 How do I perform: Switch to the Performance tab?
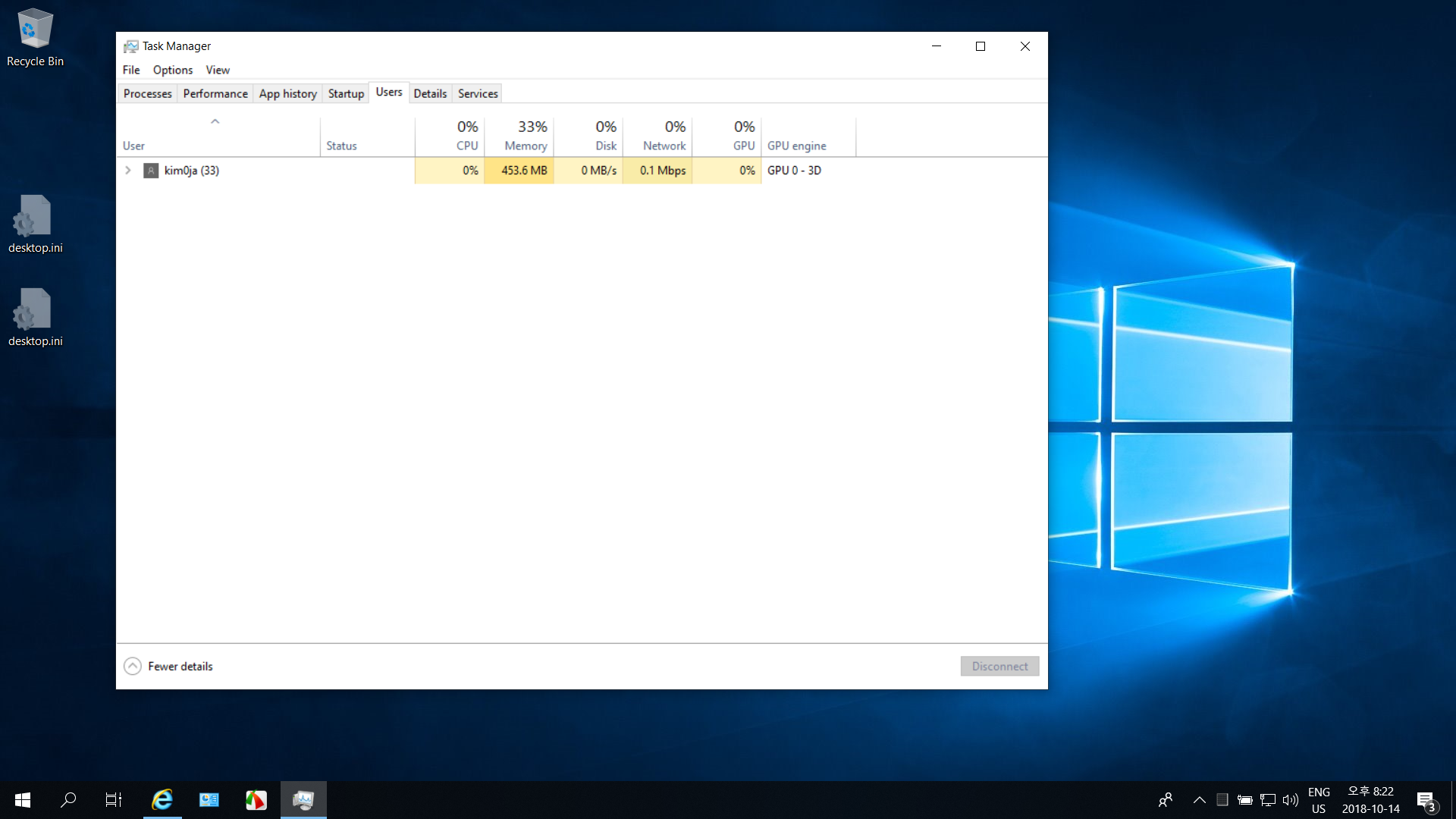tap(215, 93)
